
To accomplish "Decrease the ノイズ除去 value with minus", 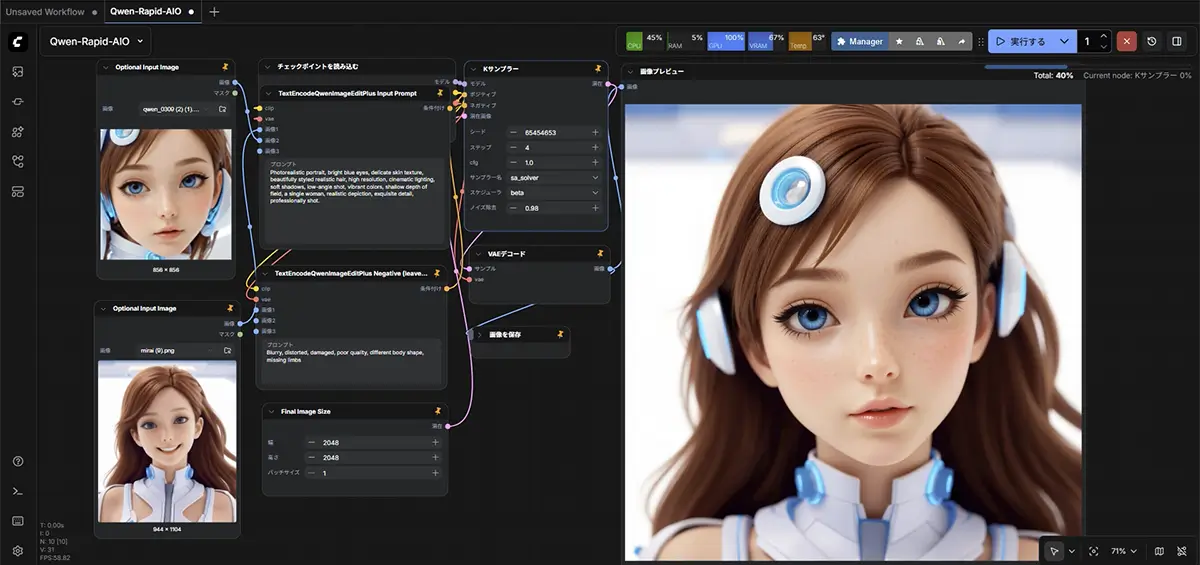I will (514, 208).
